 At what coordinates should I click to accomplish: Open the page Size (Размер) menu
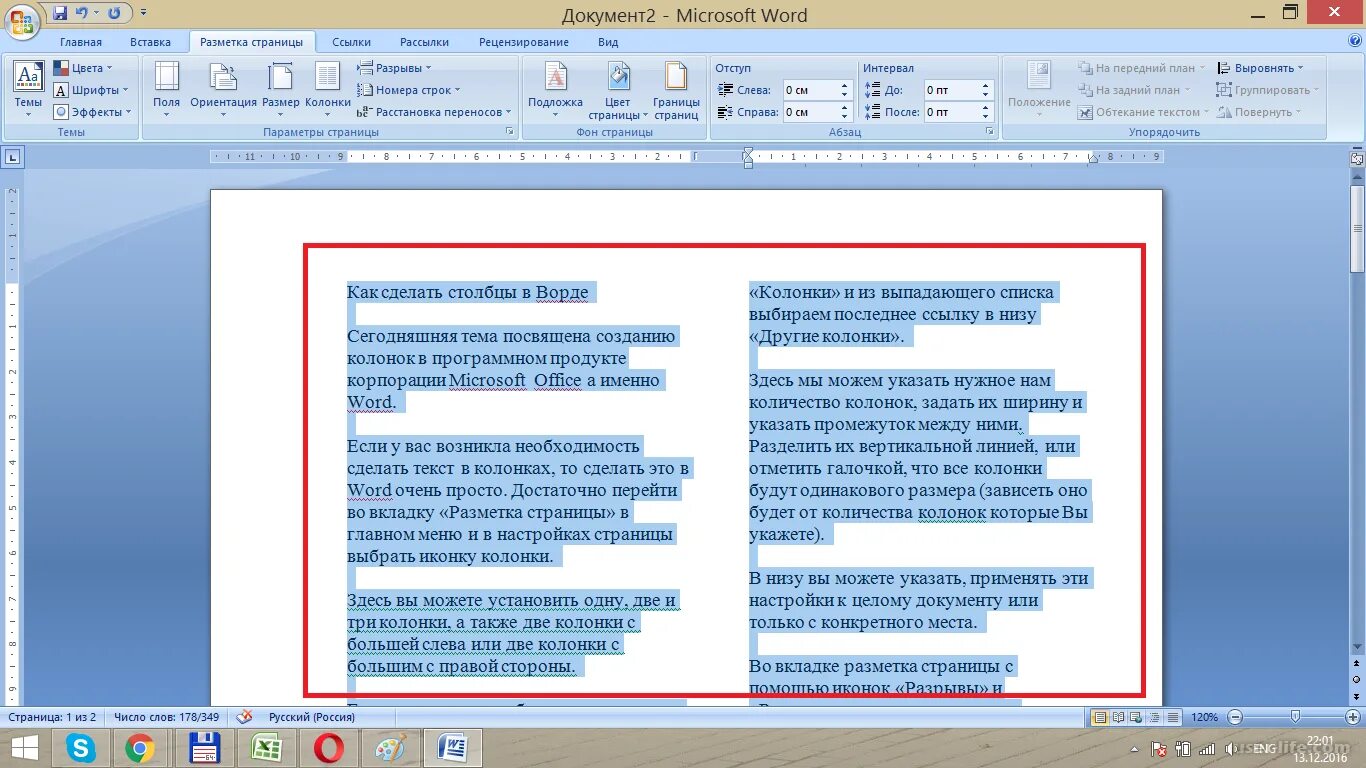point(281,89)
